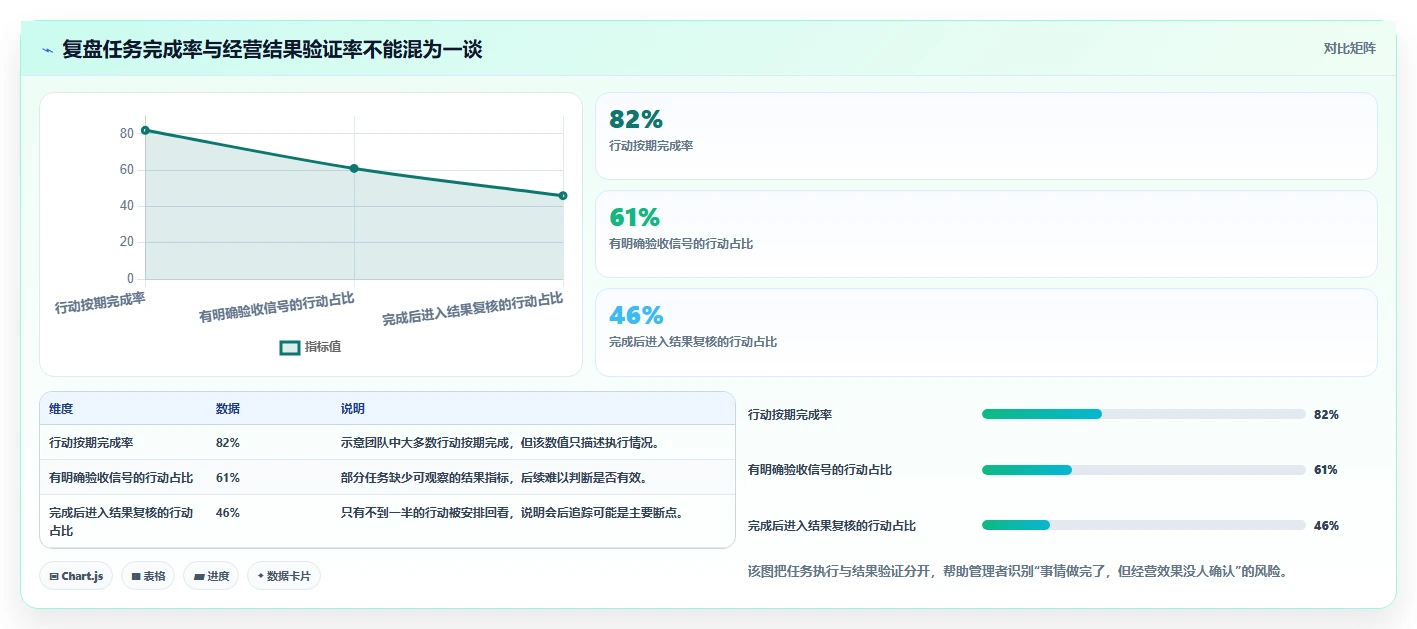Click the chart data point at value 46
The width and height of the screenshot is (1417, 629).
(563, 196)
